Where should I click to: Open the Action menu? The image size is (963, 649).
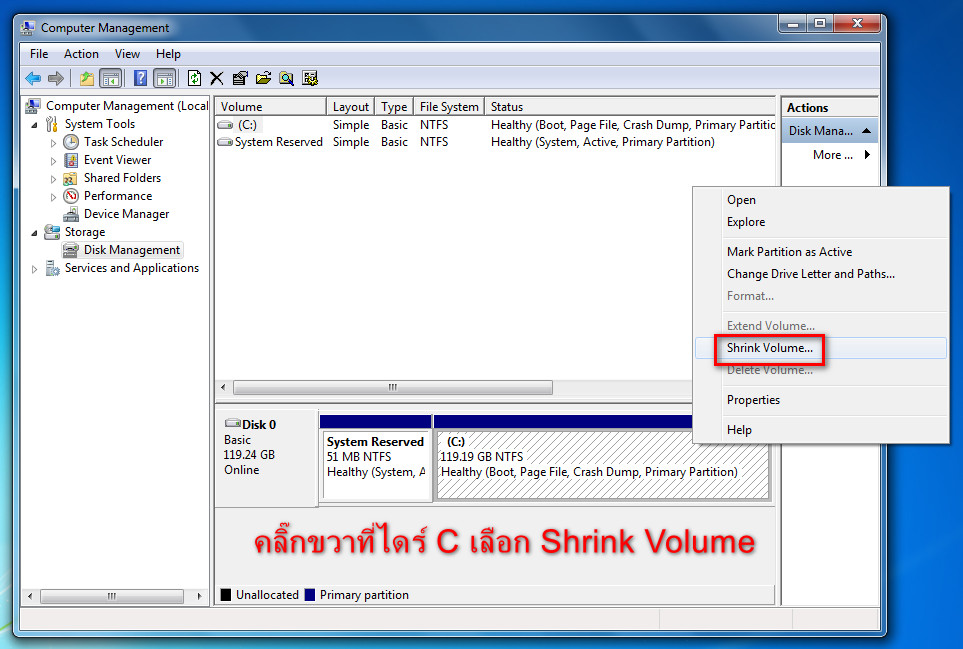pyautogui.click(x=81, y=54)
